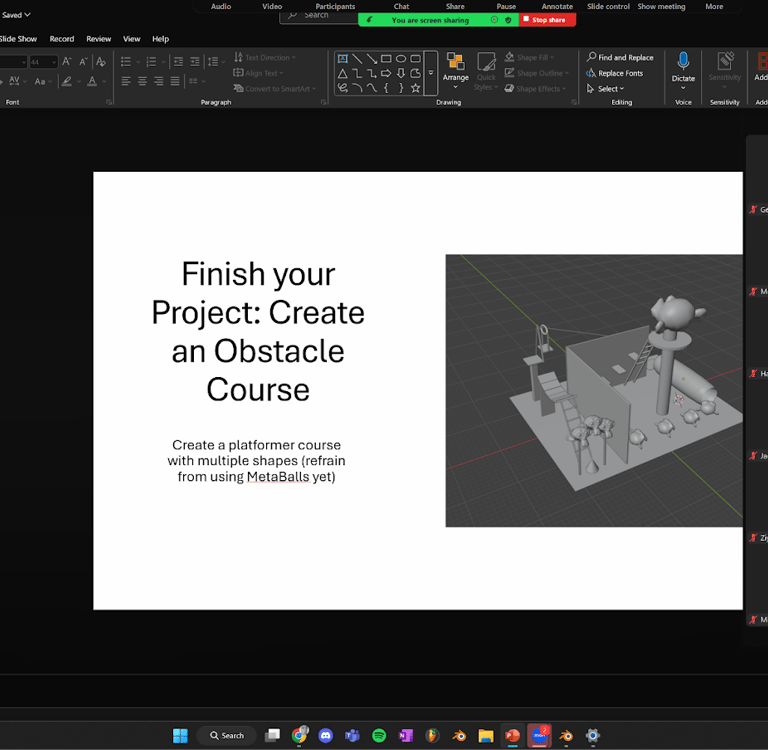Click Increase Font Size icon
Viewport: 768px width, 750px height.
pyautogui.click(x=67, y=62)
